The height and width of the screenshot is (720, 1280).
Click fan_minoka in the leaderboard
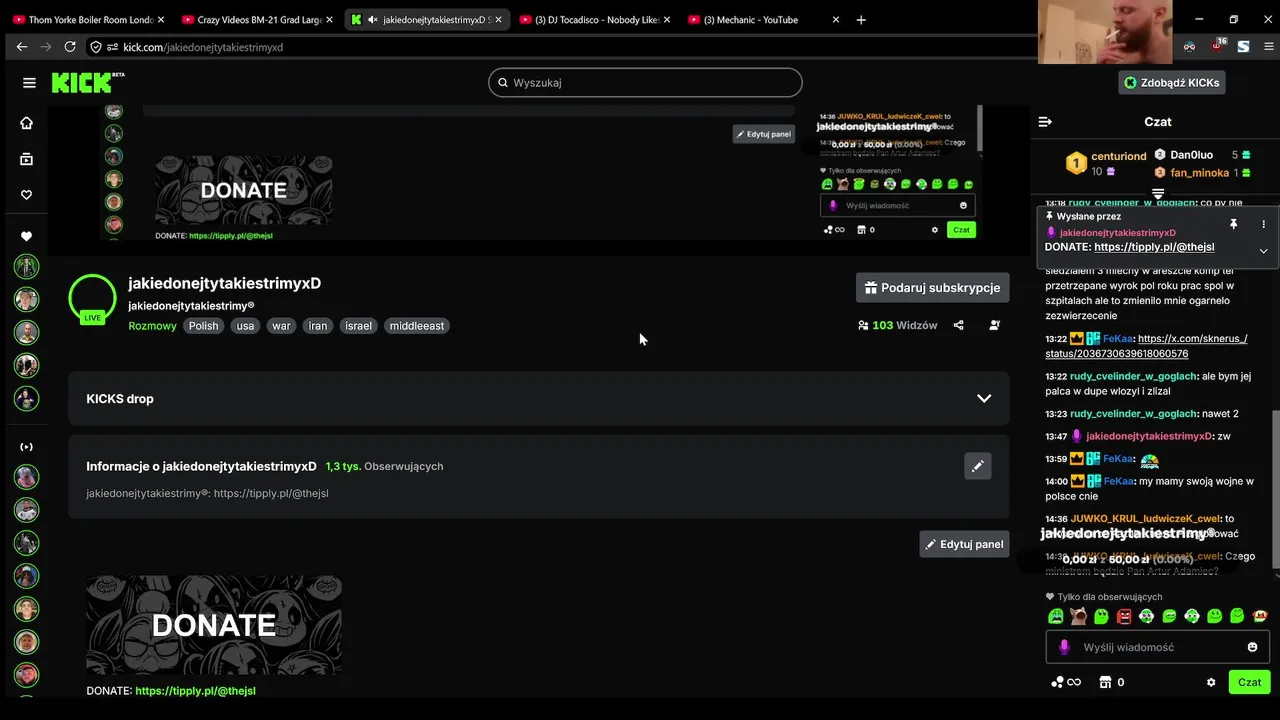(1199, 173)
